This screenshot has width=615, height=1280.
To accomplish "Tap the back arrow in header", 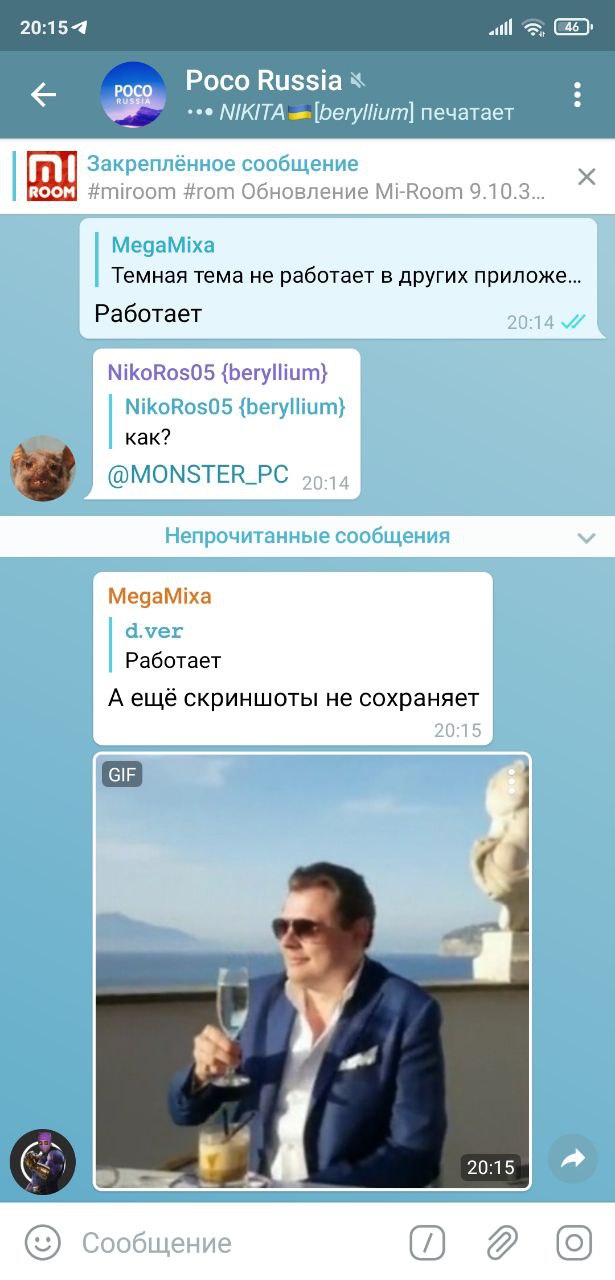I will [x=43, y=95].
